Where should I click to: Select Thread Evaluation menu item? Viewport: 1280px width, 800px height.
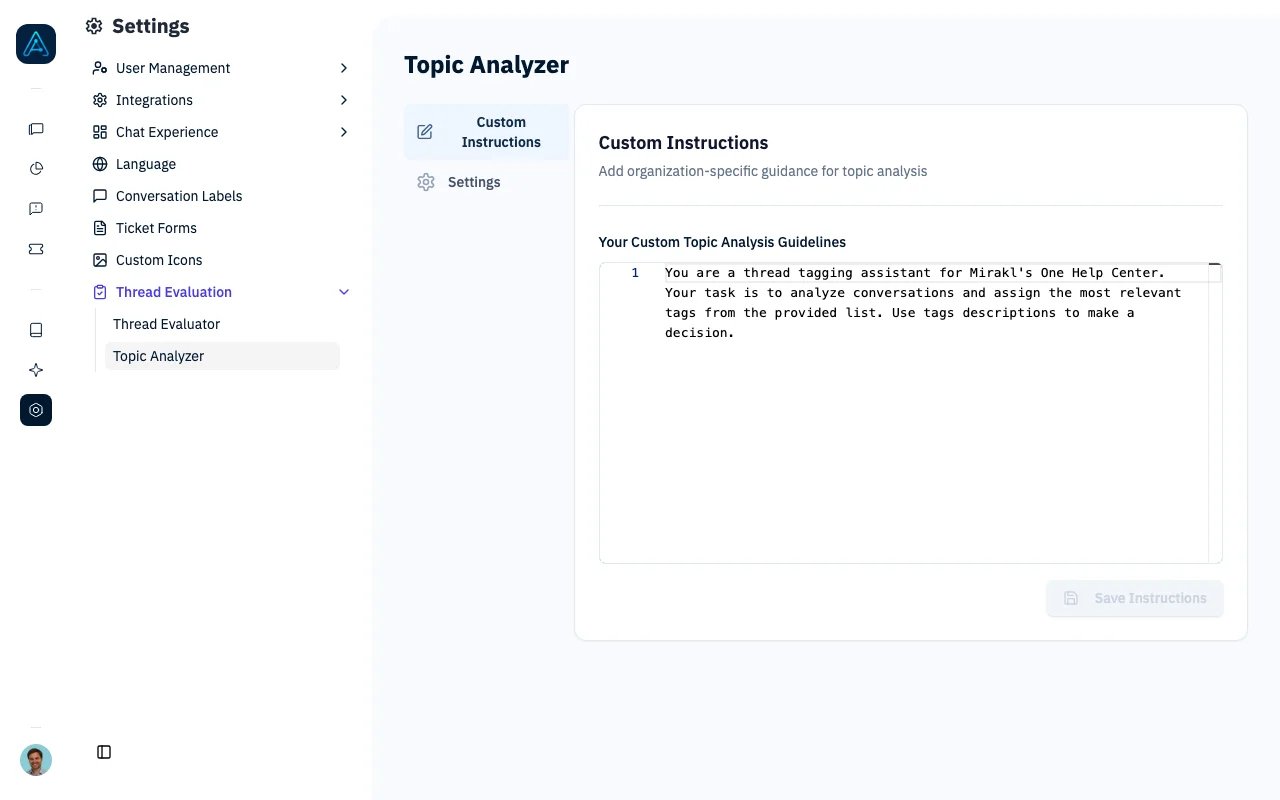click(220, 292)
